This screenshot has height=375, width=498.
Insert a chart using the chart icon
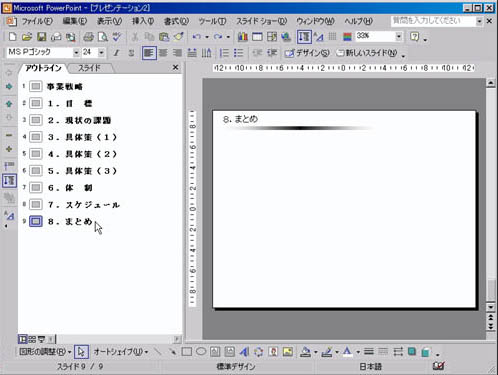[x=243, y=37]
